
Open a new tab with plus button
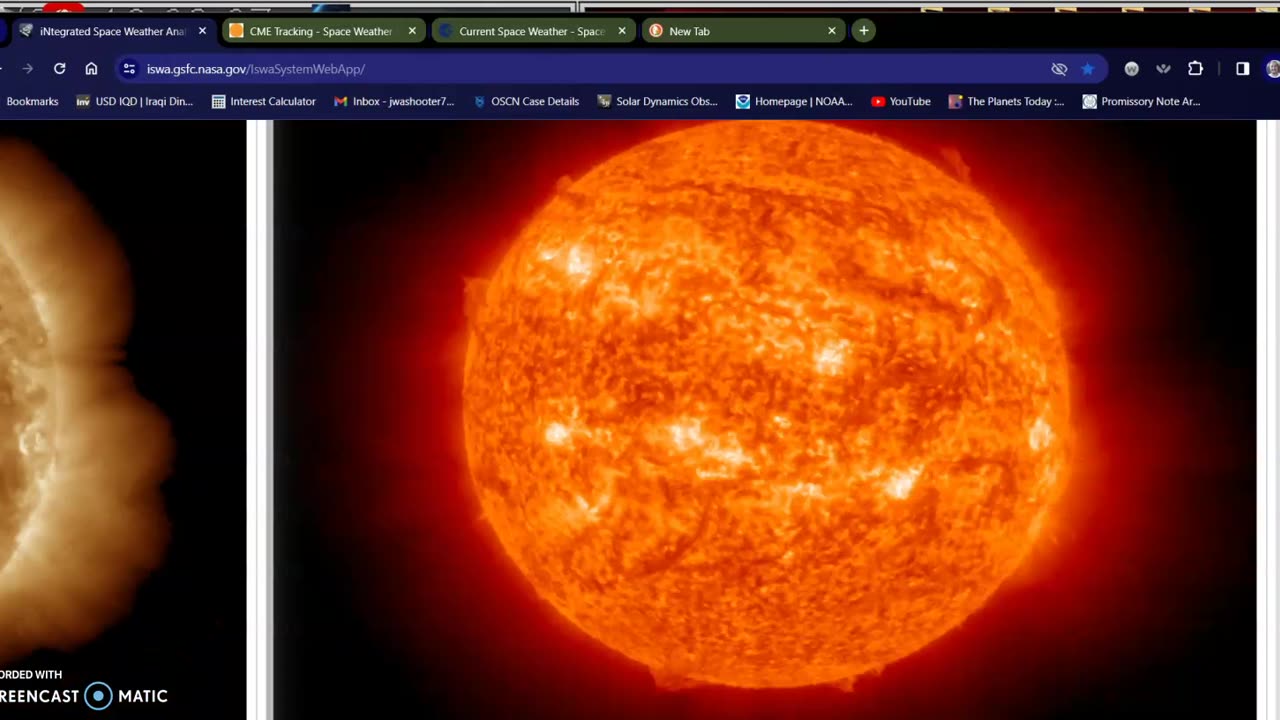click(x=864, y=31)
